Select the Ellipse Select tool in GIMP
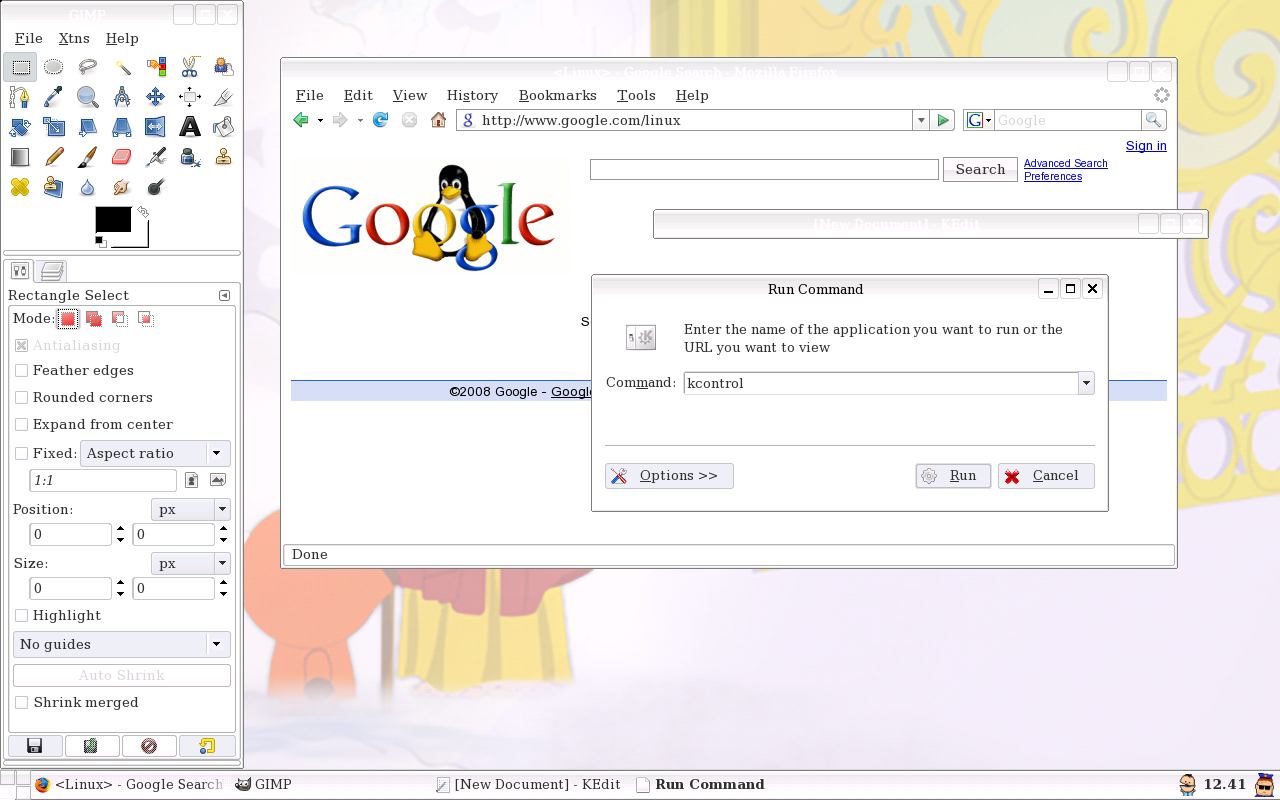This screenshot has height=800, width=1280. click(54, 67)
